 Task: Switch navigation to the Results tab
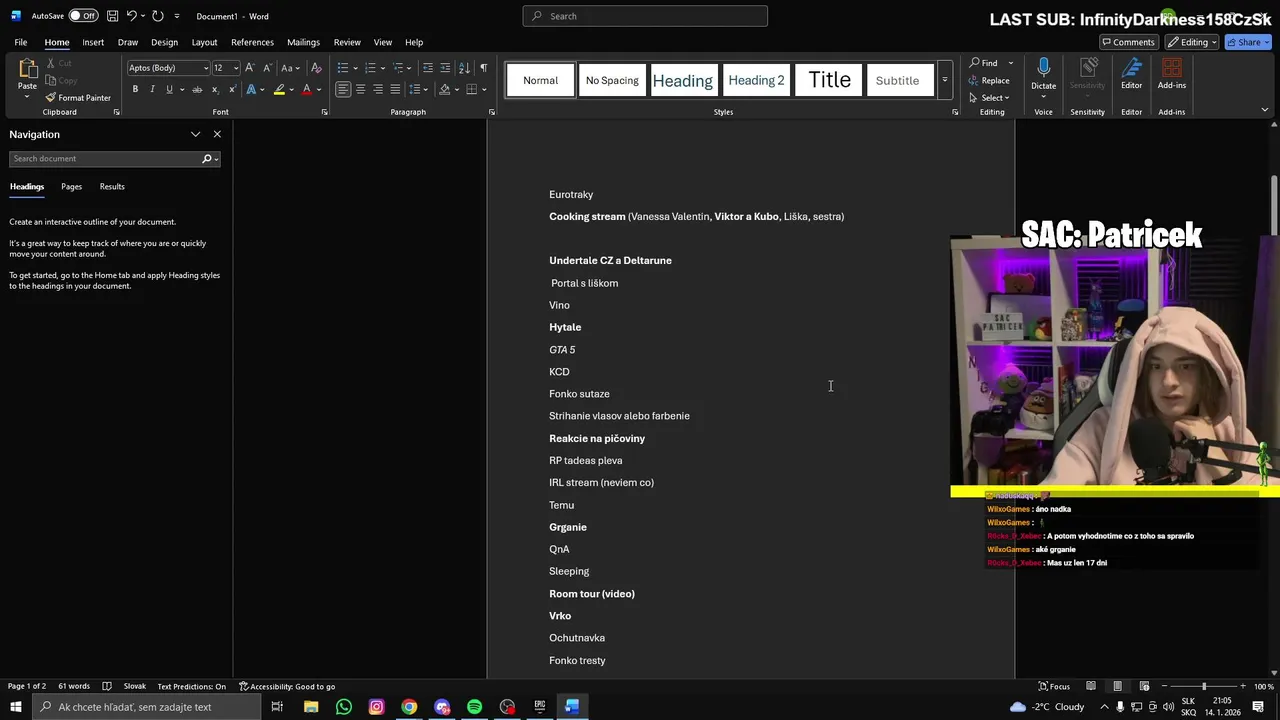(112, 187)
